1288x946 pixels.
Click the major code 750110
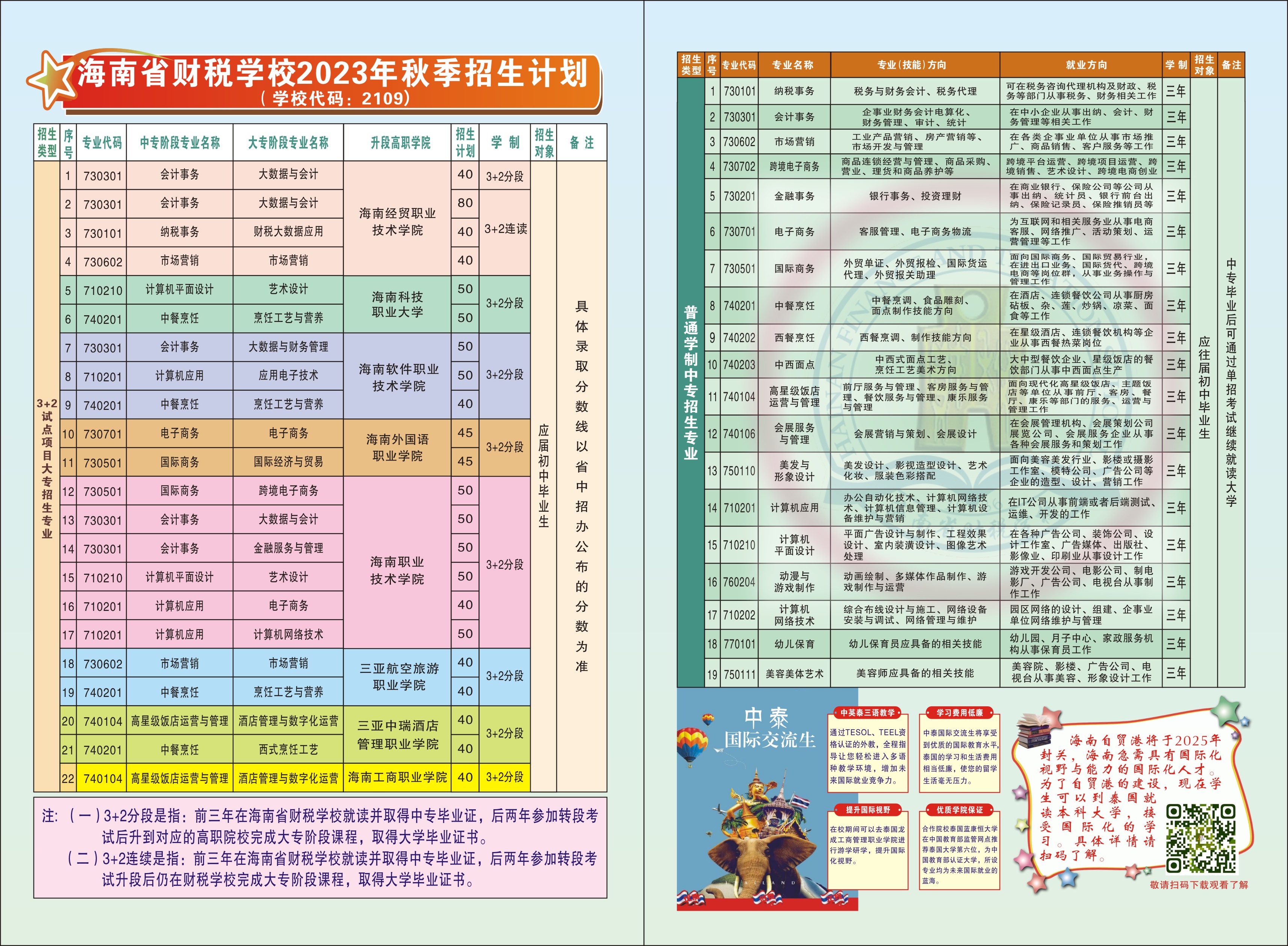coord(739,471)
